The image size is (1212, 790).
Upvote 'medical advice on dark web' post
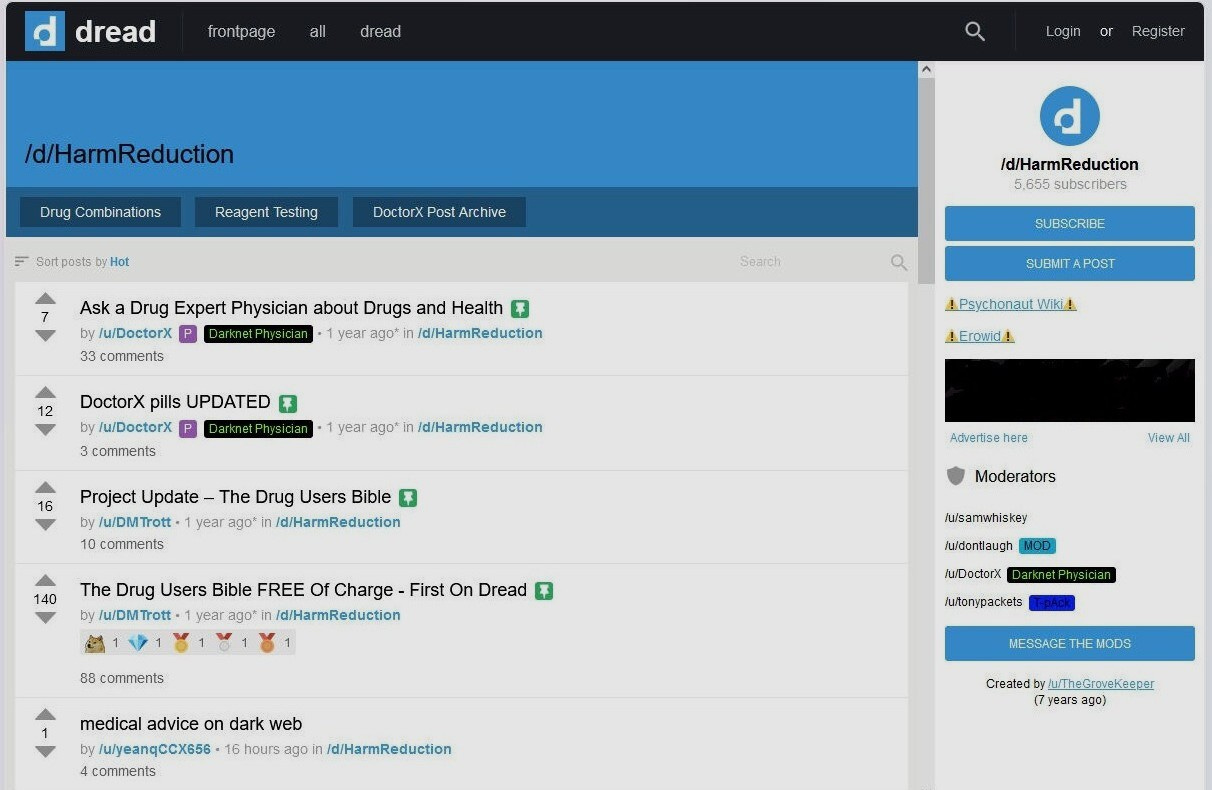pyautogui.click(x=45, y=714)
